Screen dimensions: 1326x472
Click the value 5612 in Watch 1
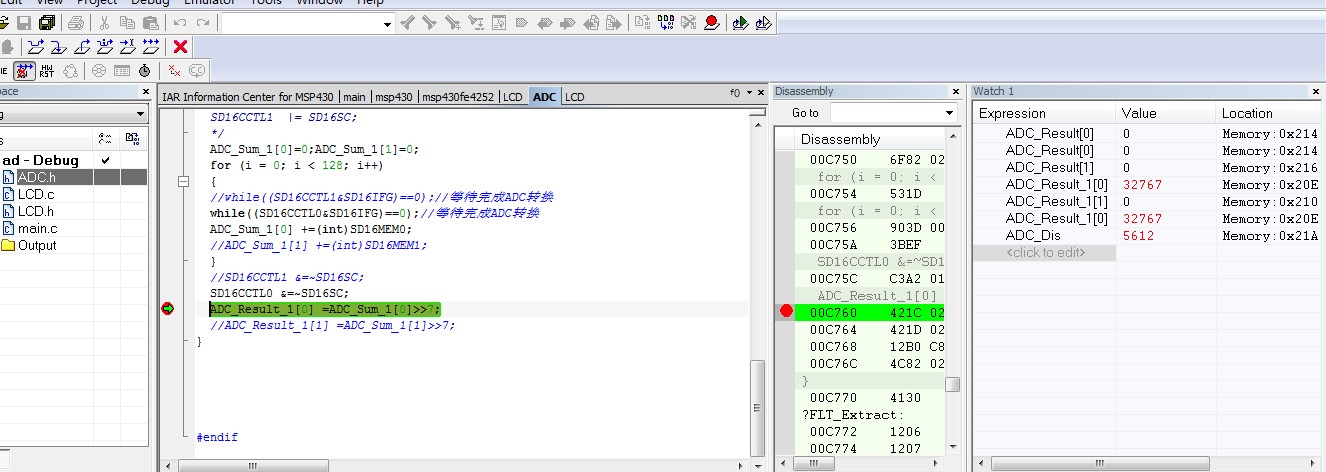[1139, 235]
